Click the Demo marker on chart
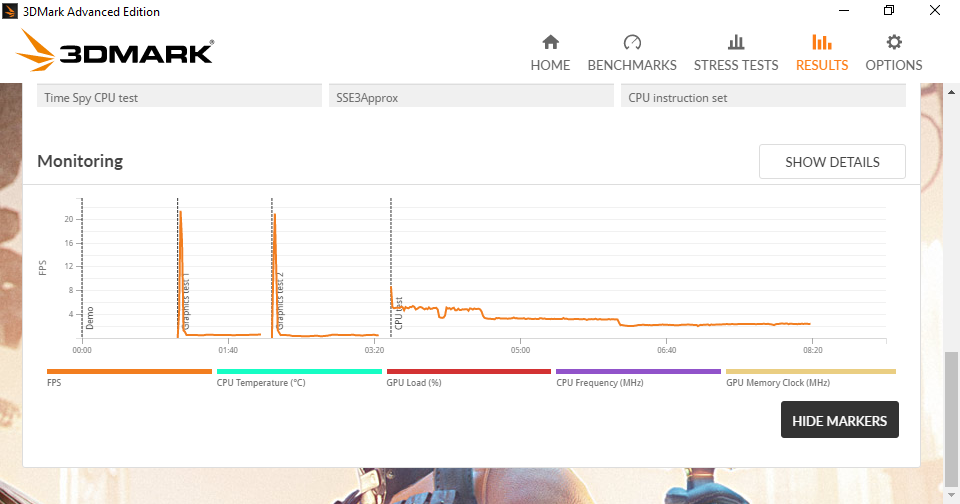Image resolution: width=960 pixels, height=504 pixels. [90, 318]
